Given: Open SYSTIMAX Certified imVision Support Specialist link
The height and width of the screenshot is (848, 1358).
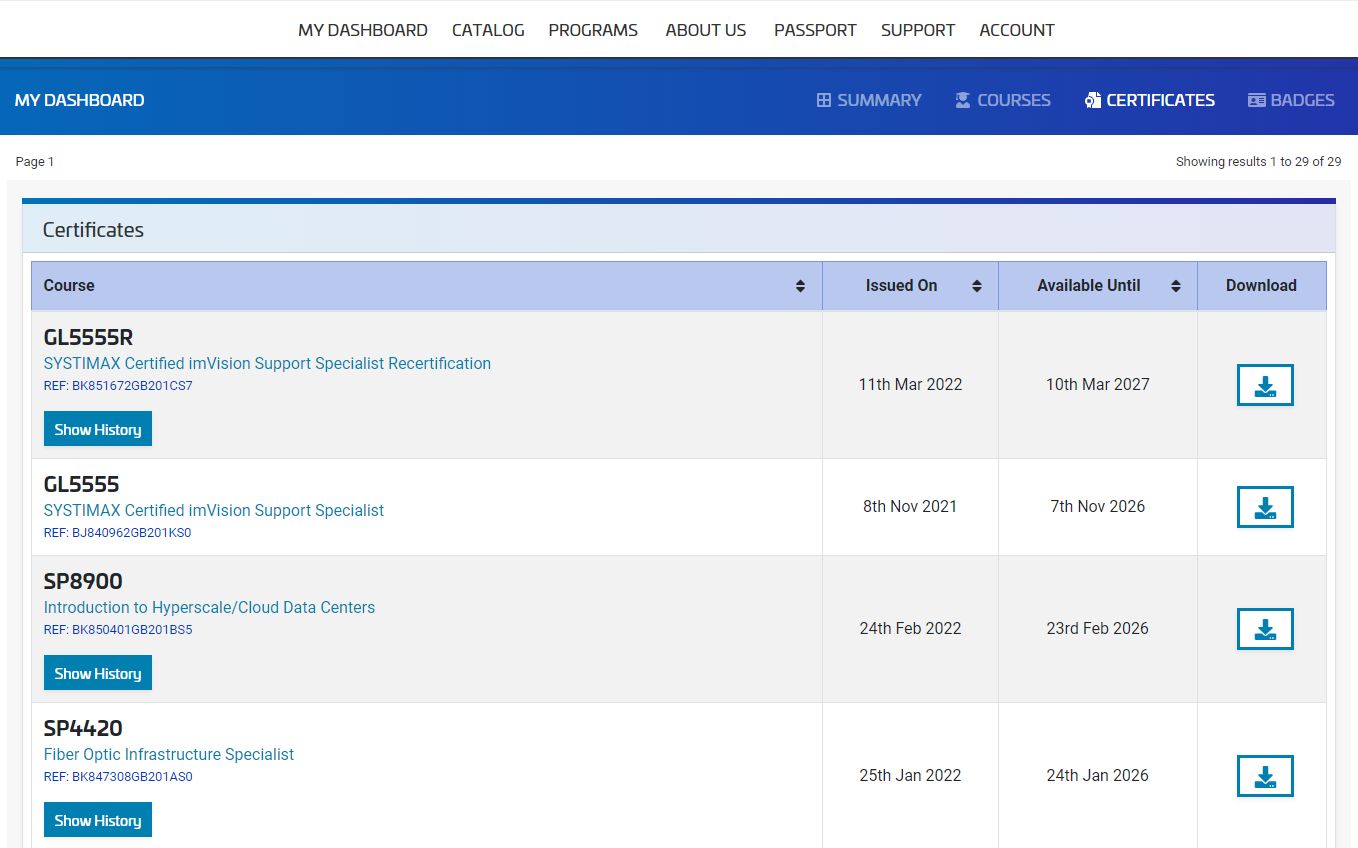Looking at the screenshot, I should (214, 511).
